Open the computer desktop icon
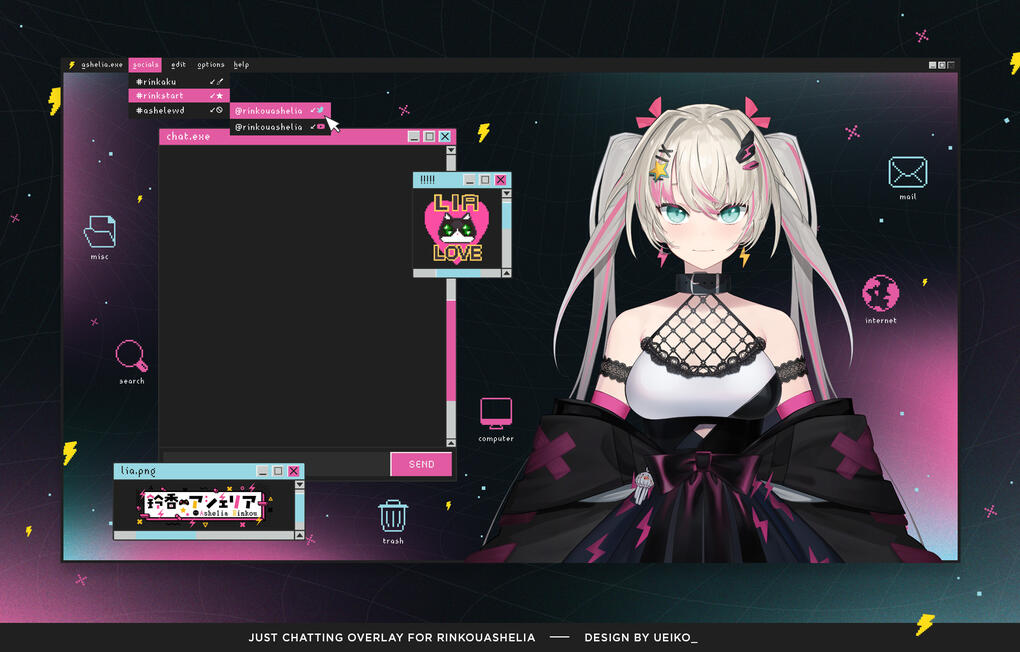Viewport: 1020px width, 652px height. tap(495, 412)
